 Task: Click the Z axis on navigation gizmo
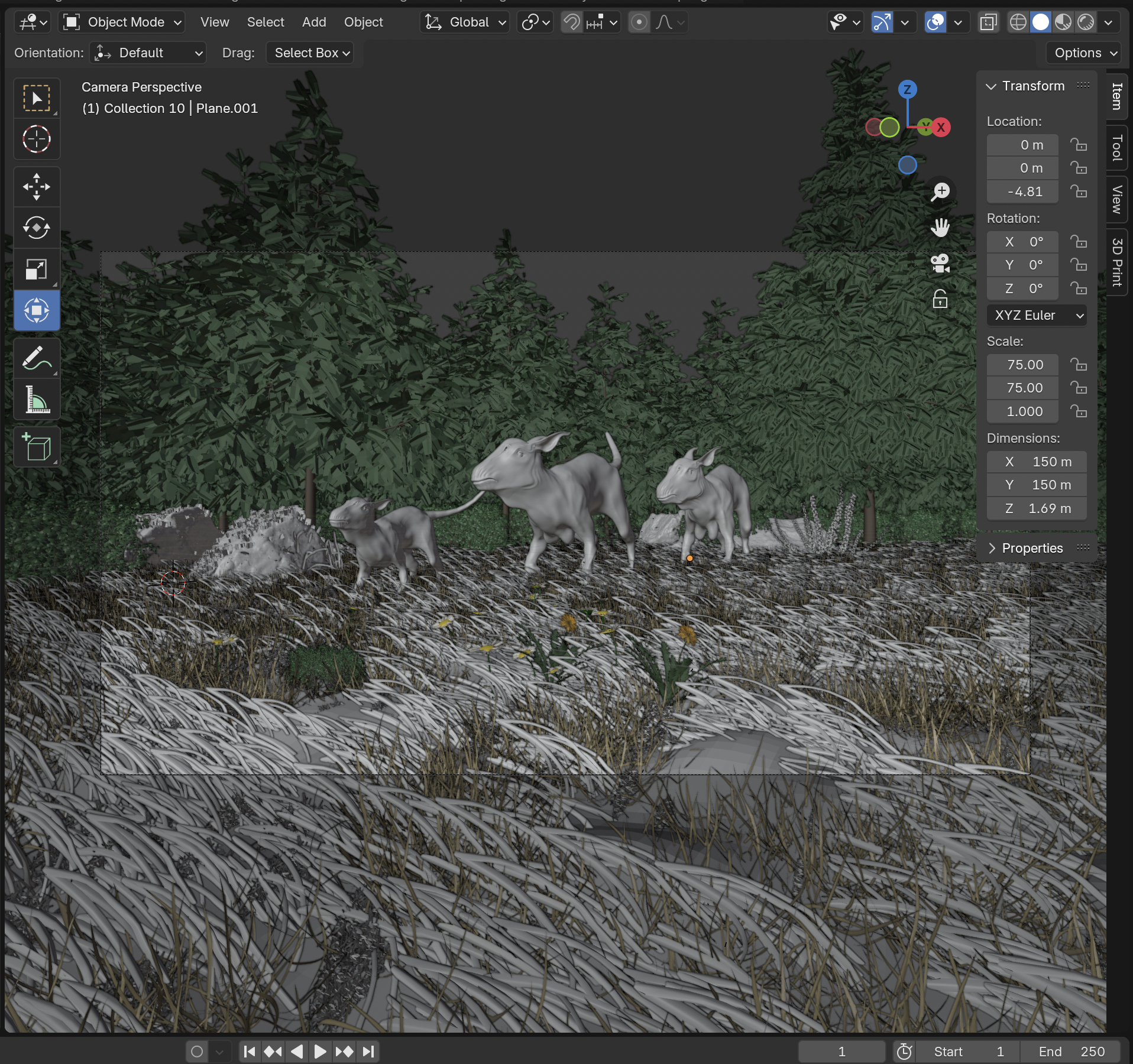click(x=907, y=90)
